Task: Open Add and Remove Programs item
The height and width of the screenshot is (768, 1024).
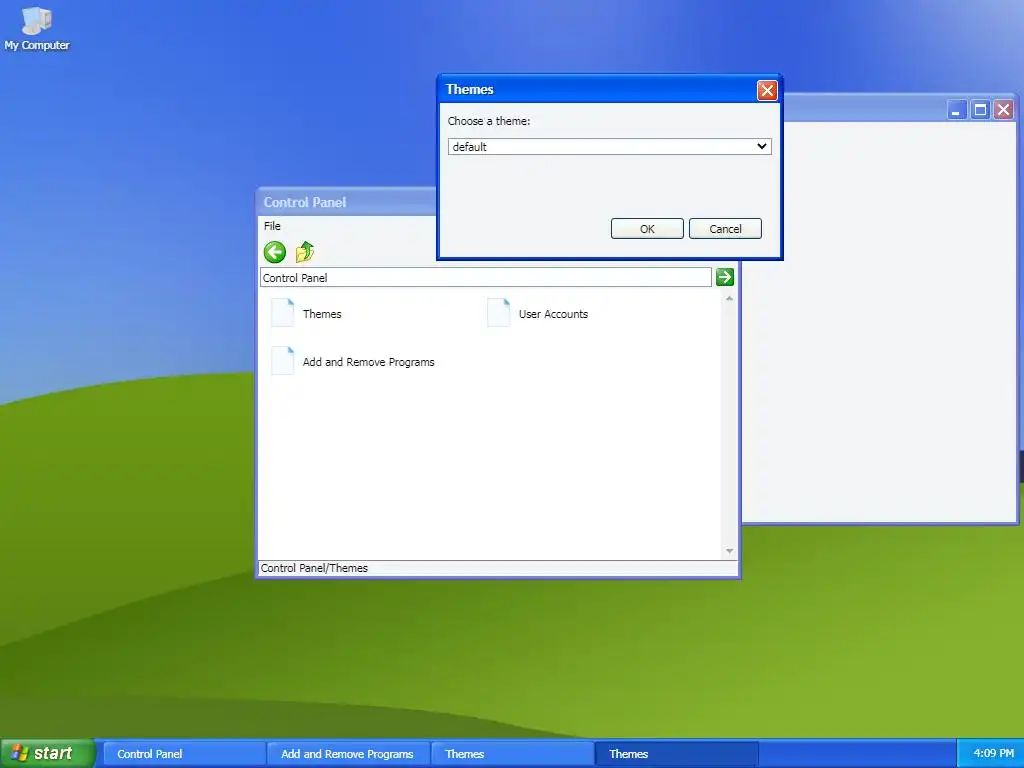Action: [353, 362]
